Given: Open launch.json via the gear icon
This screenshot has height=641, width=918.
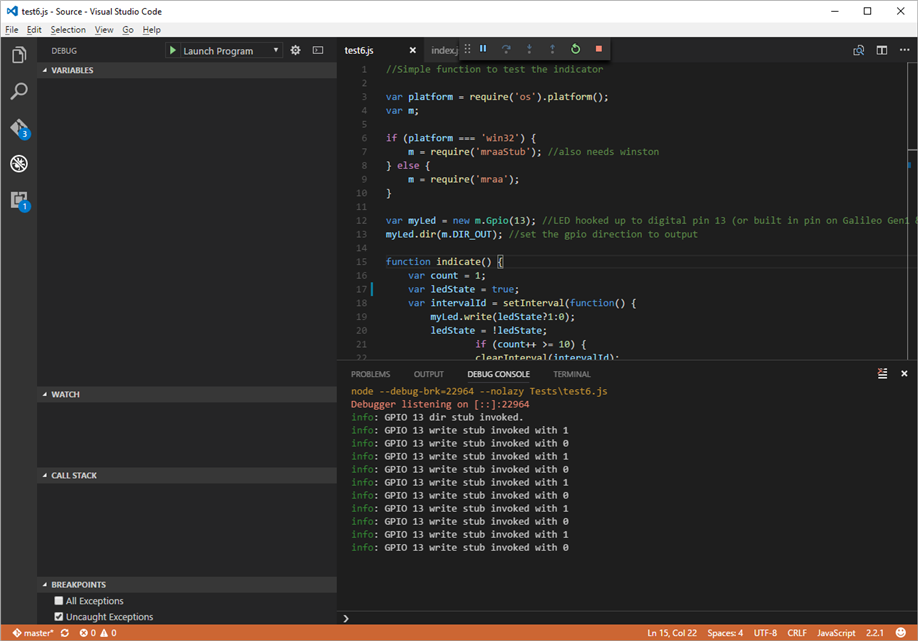Looking at the screenshot, I should pyautogui.click(x=295, y=50).
